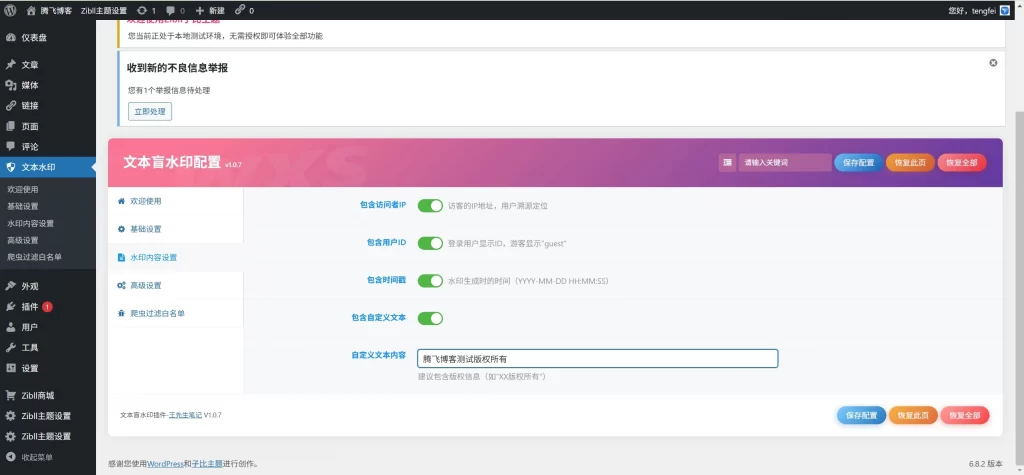Click the 自定义文本内容 input field
This screenshot has height=475, width=1024.
597,358
